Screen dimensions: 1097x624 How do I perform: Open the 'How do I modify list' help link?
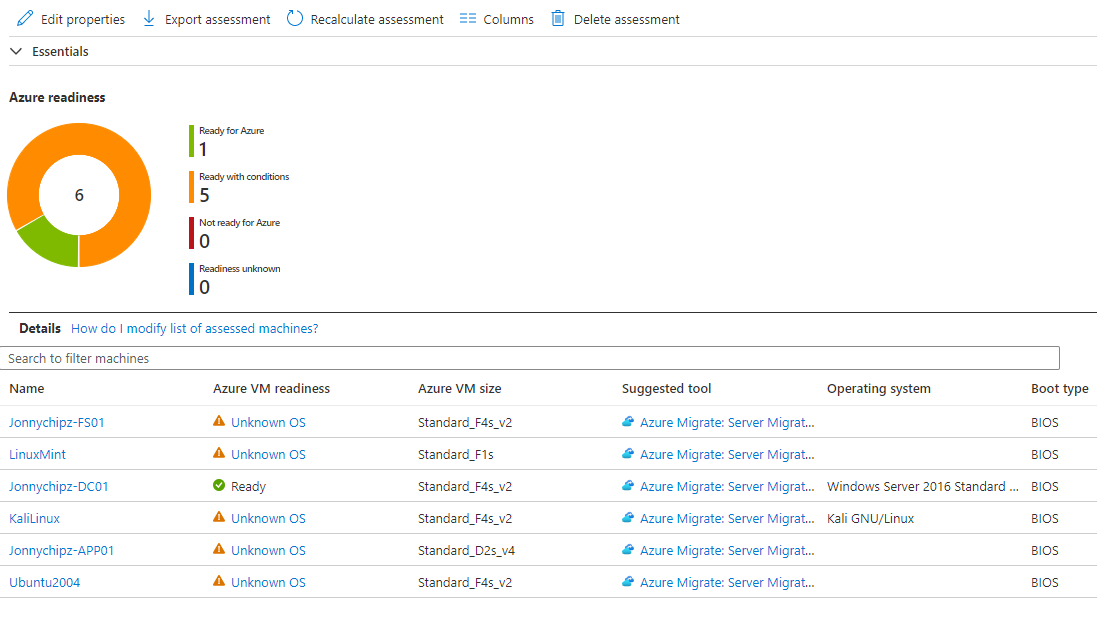tap(194, 328)
